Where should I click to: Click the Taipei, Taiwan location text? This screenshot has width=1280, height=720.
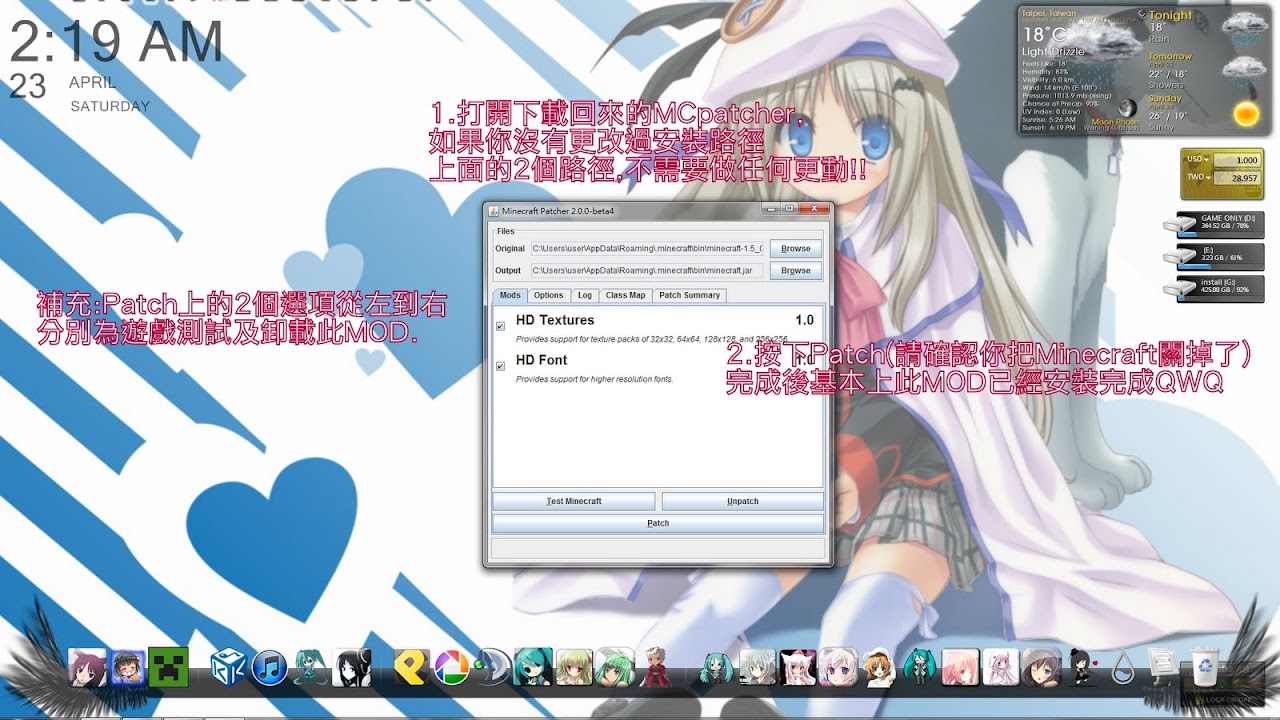[1049, 14]
